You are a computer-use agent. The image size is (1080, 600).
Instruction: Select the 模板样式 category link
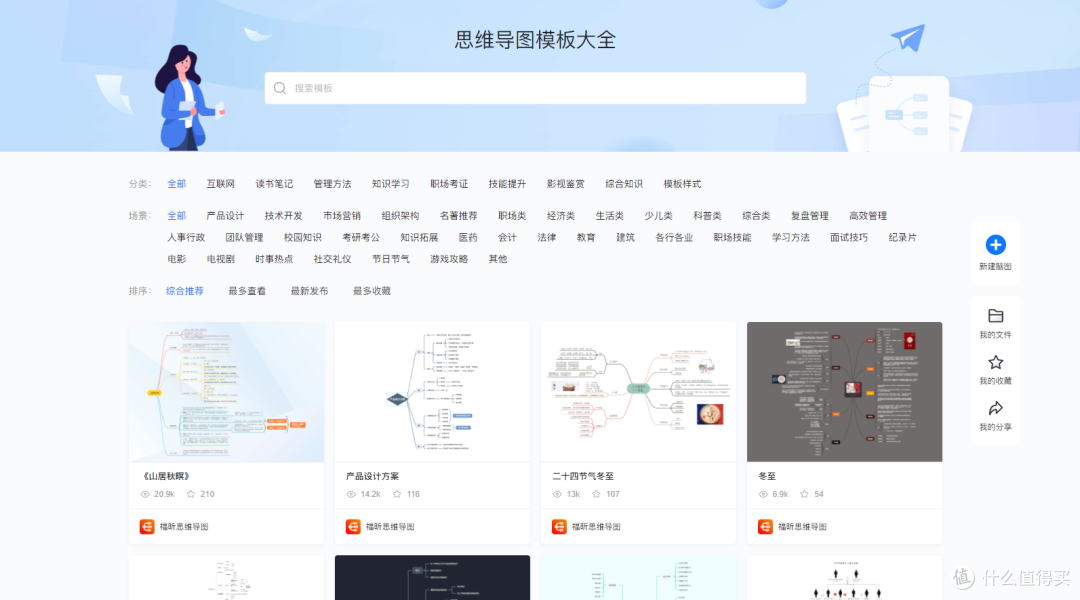[684, 184]
